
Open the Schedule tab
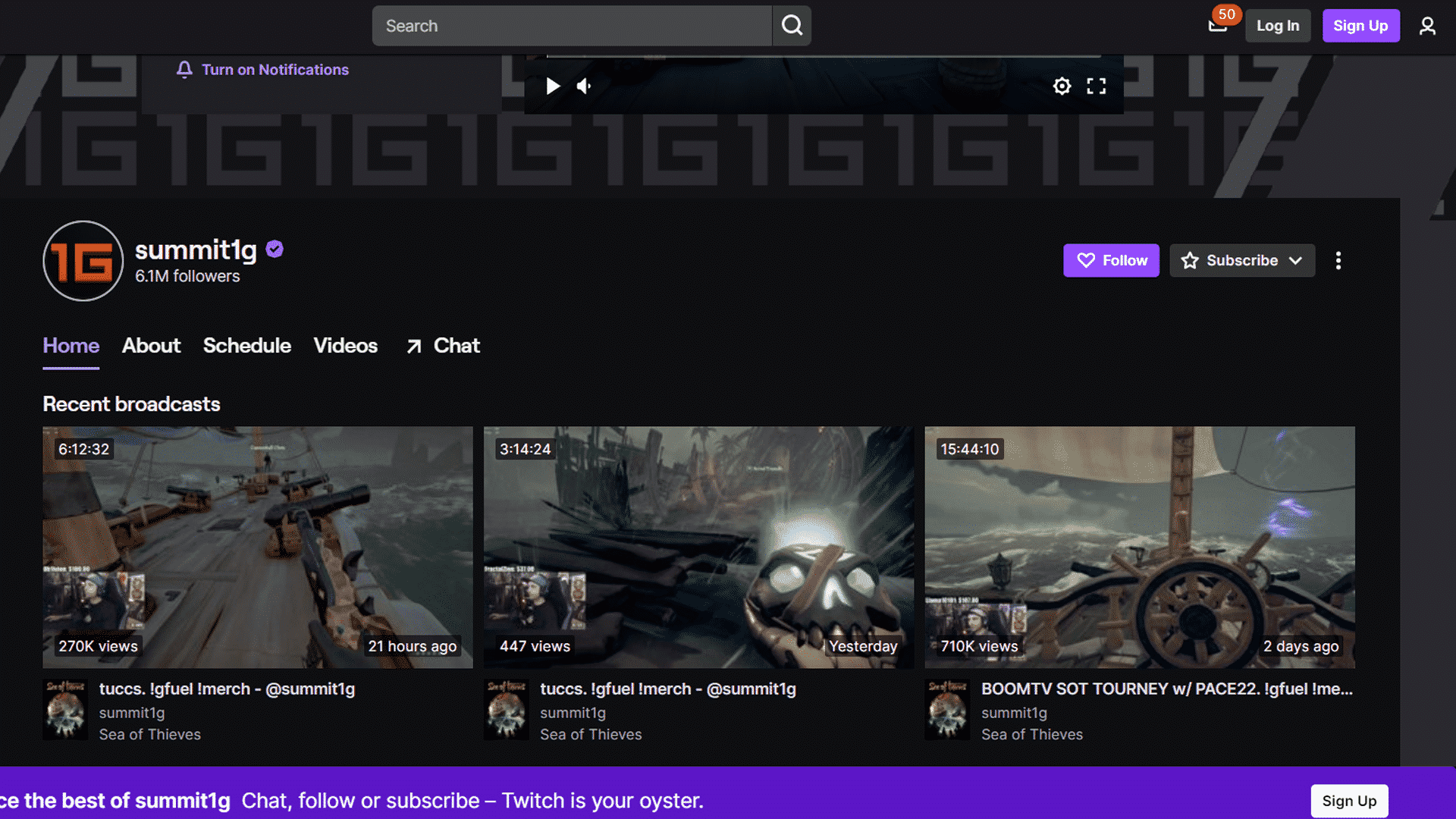247,346
